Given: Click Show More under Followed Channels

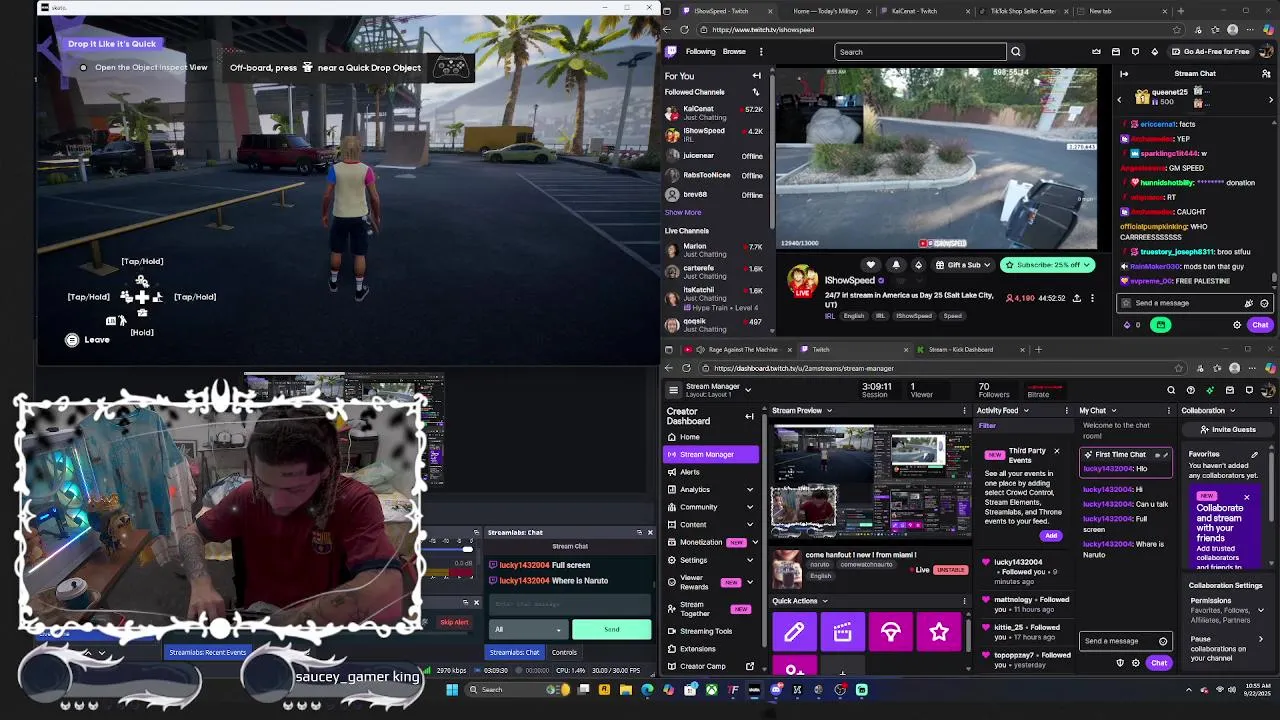Looking at the screenshot, I should point(683,212).
